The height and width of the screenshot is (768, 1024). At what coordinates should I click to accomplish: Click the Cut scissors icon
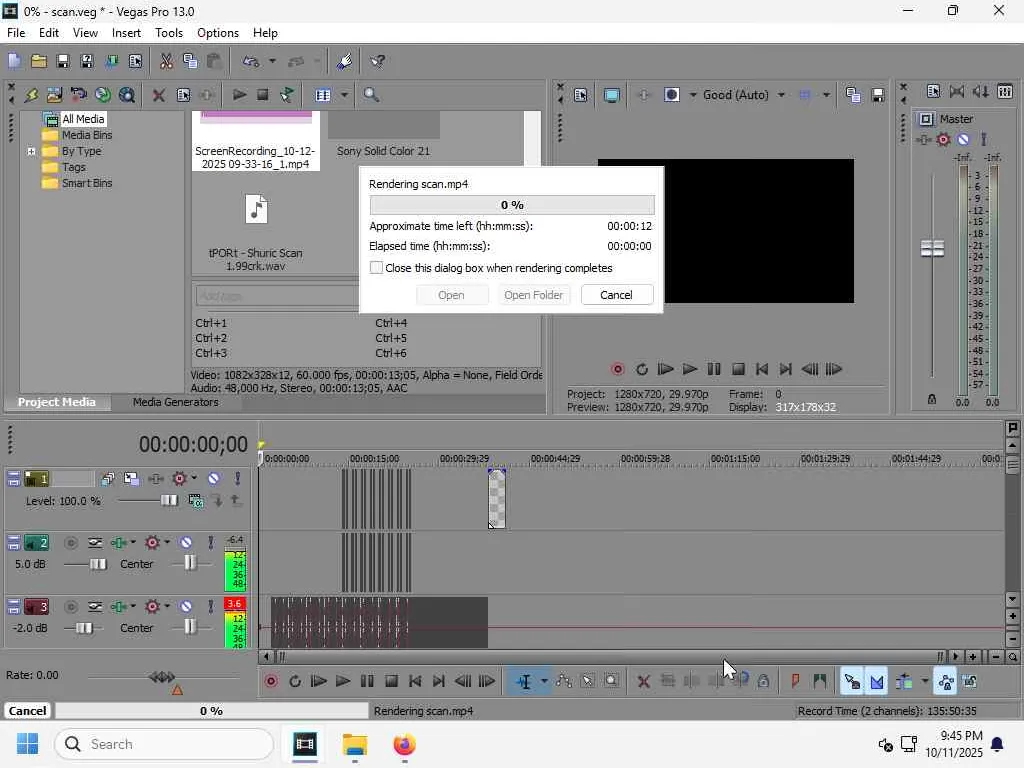167,61
